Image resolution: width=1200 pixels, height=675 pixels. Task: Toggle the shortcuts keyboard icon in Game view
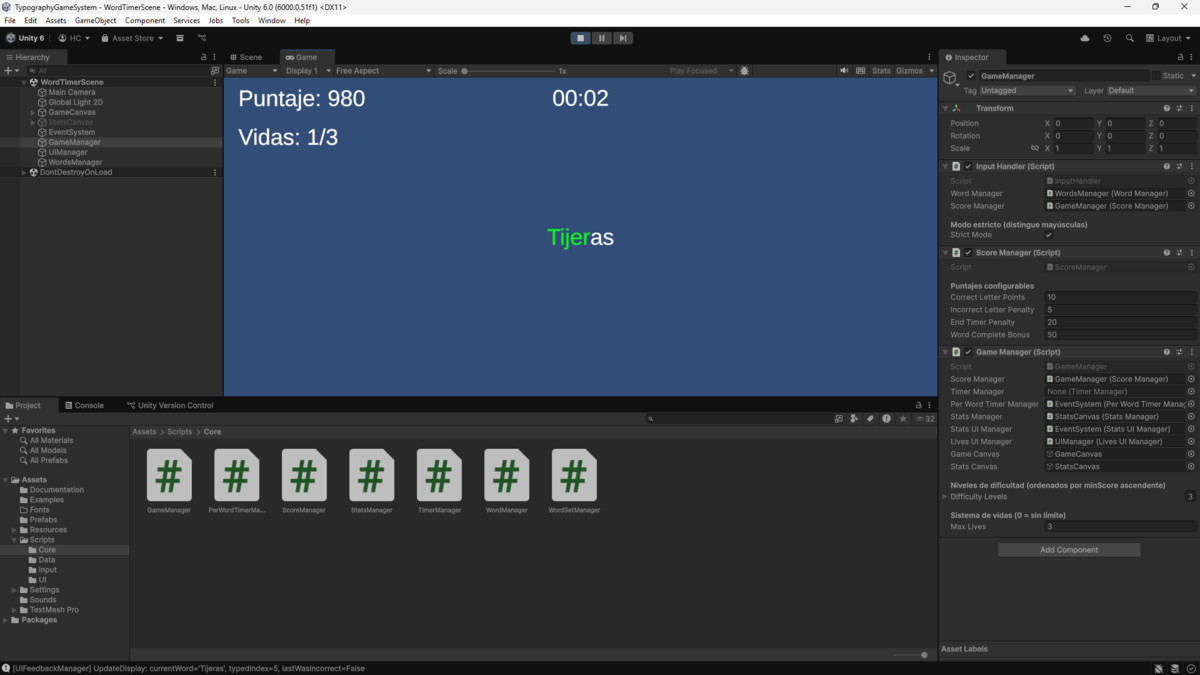[860, 71]
